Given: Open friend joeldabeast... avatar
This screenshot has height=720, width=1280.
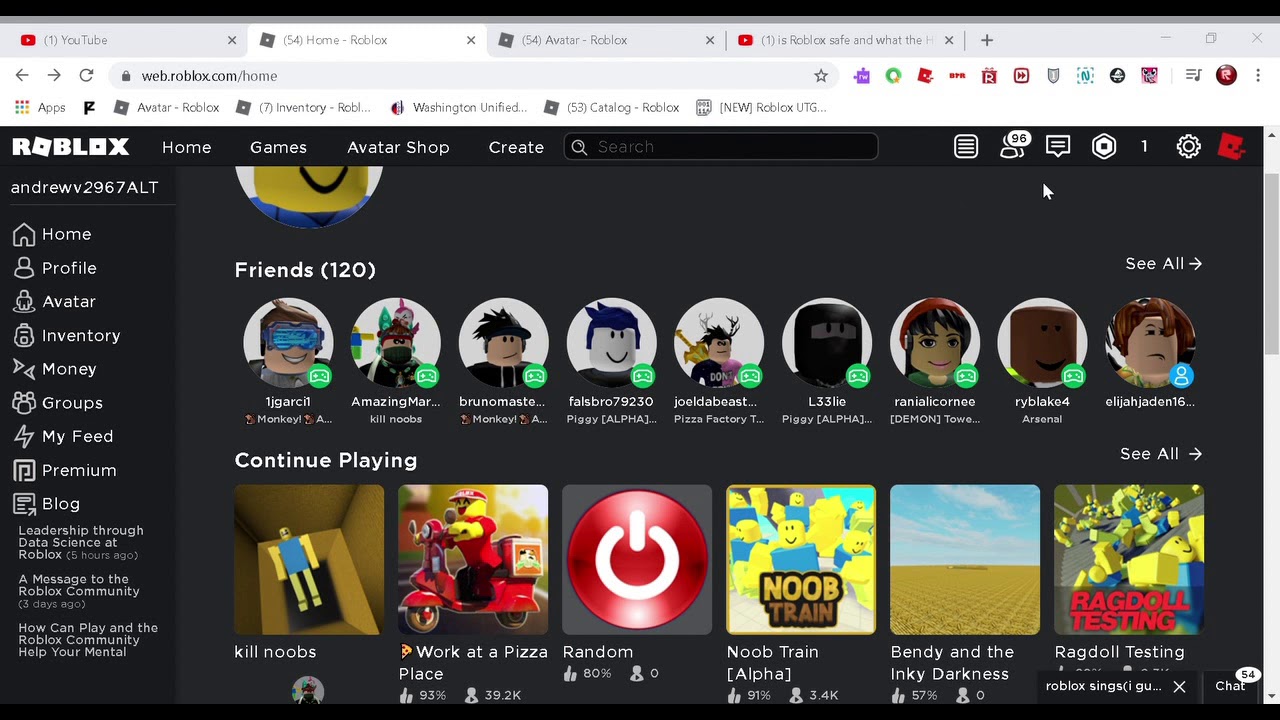Looking at the screenshot, I should click(719, 343).
